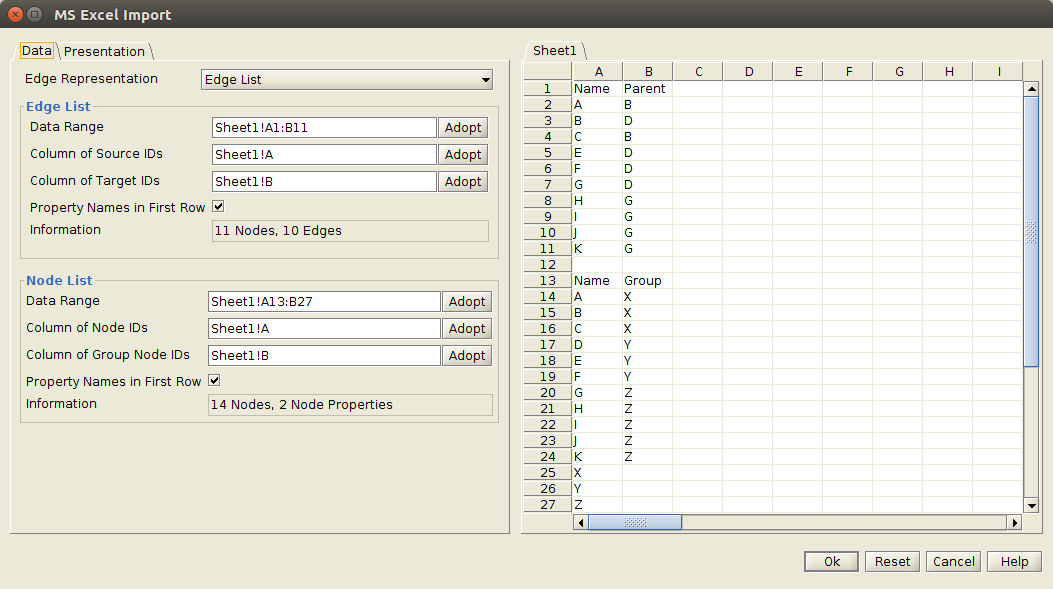Click the vertical scrollbar thumb
Image resolution: width=1053 pixels, height=589 pixels.
click(1032, 232)
